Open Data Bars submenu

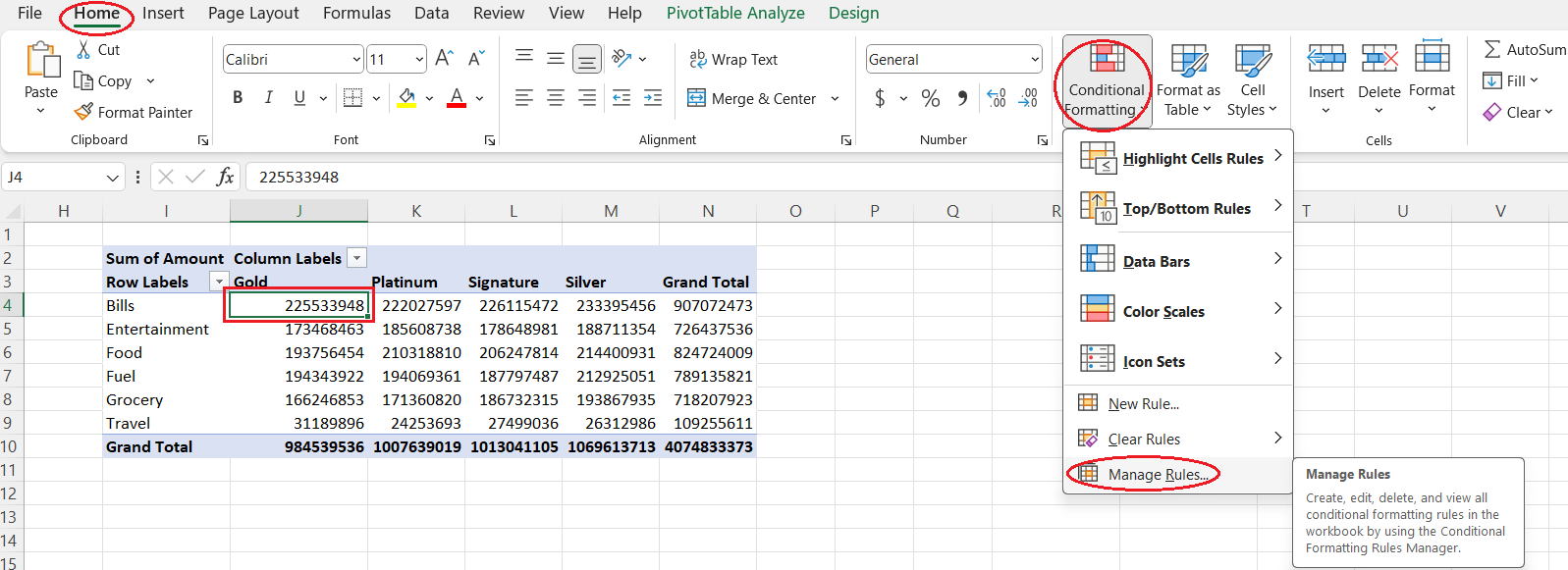click(x=1178, y=261)
